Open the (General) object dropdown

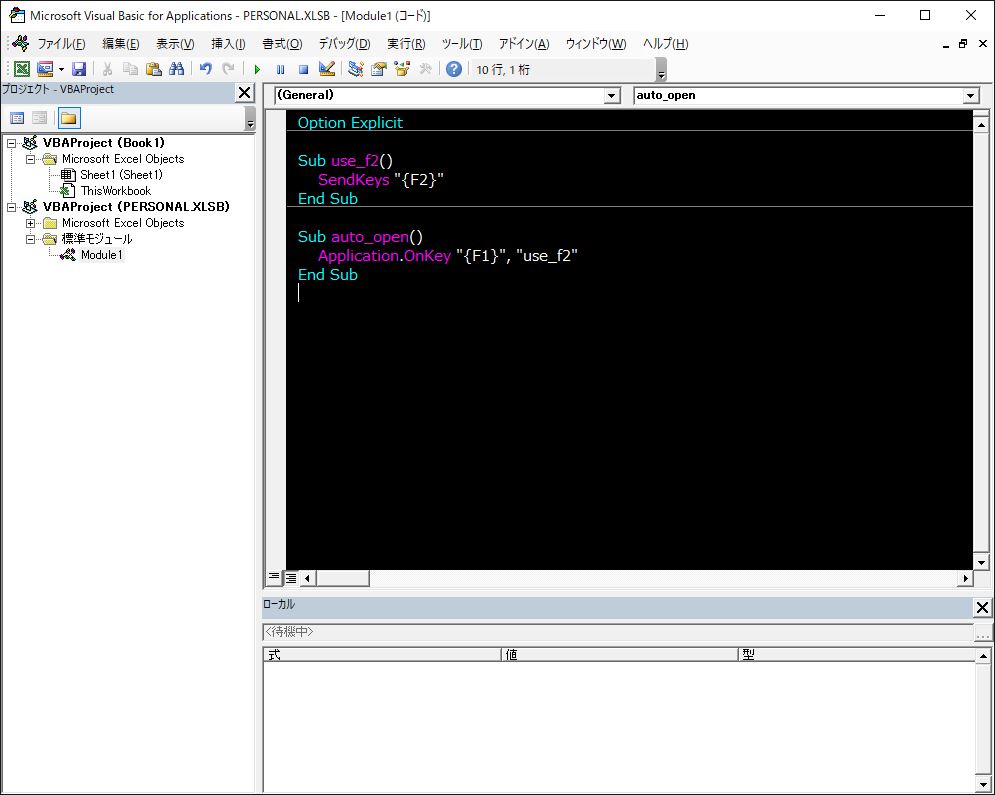tap(612, 95)
